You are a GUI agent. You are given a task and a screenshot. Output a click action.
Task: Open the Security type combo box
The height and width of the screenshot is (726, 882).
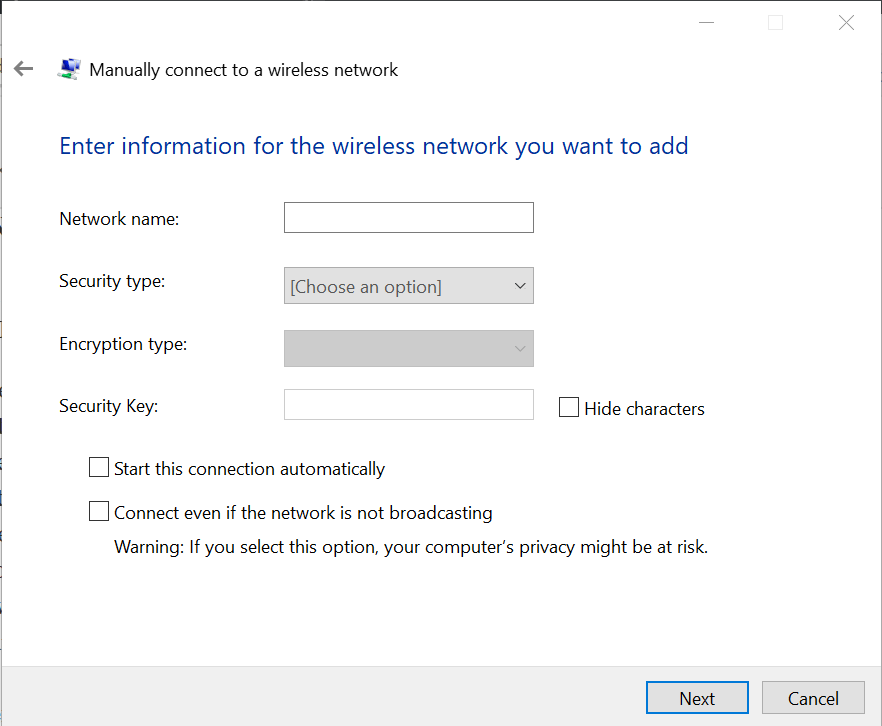pos(409,286)
